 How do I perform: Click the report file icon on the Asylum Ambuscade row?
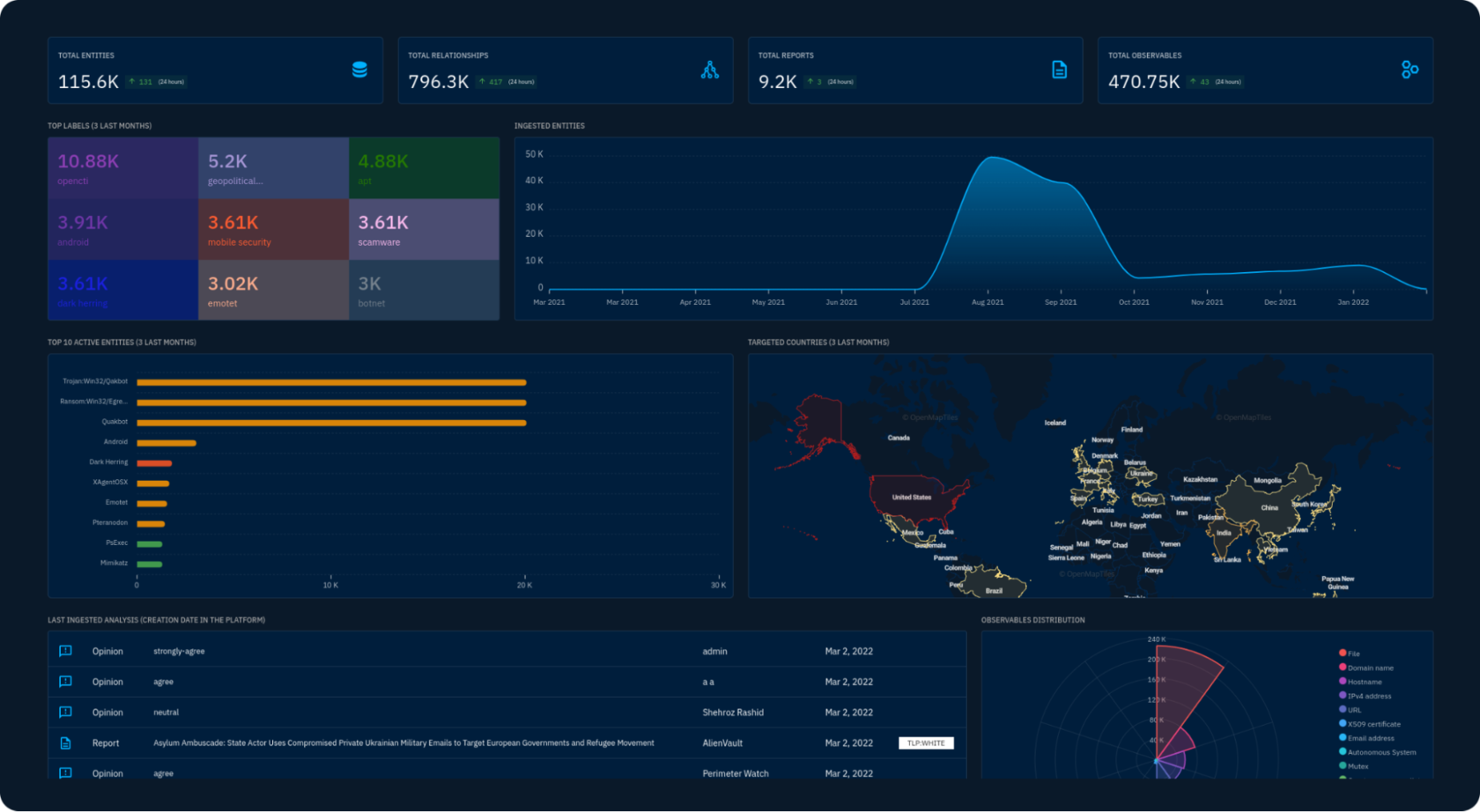64,742
